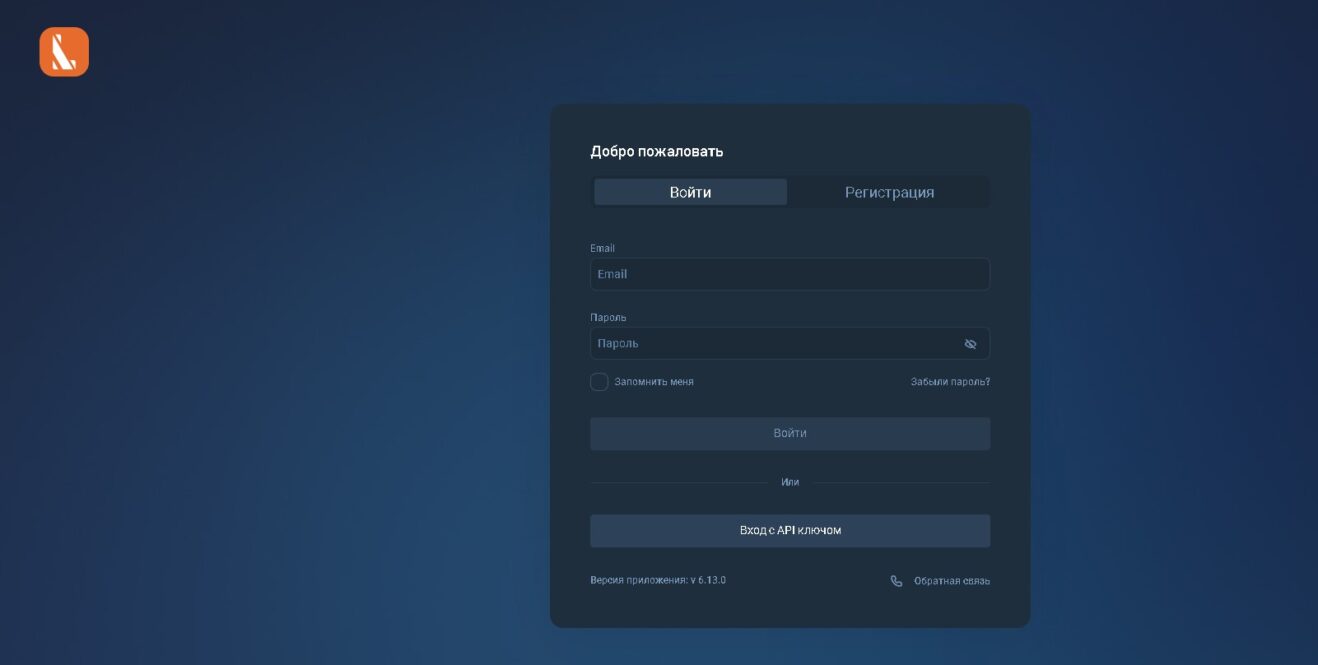Focus the Email input field

[x=790, y=274]
